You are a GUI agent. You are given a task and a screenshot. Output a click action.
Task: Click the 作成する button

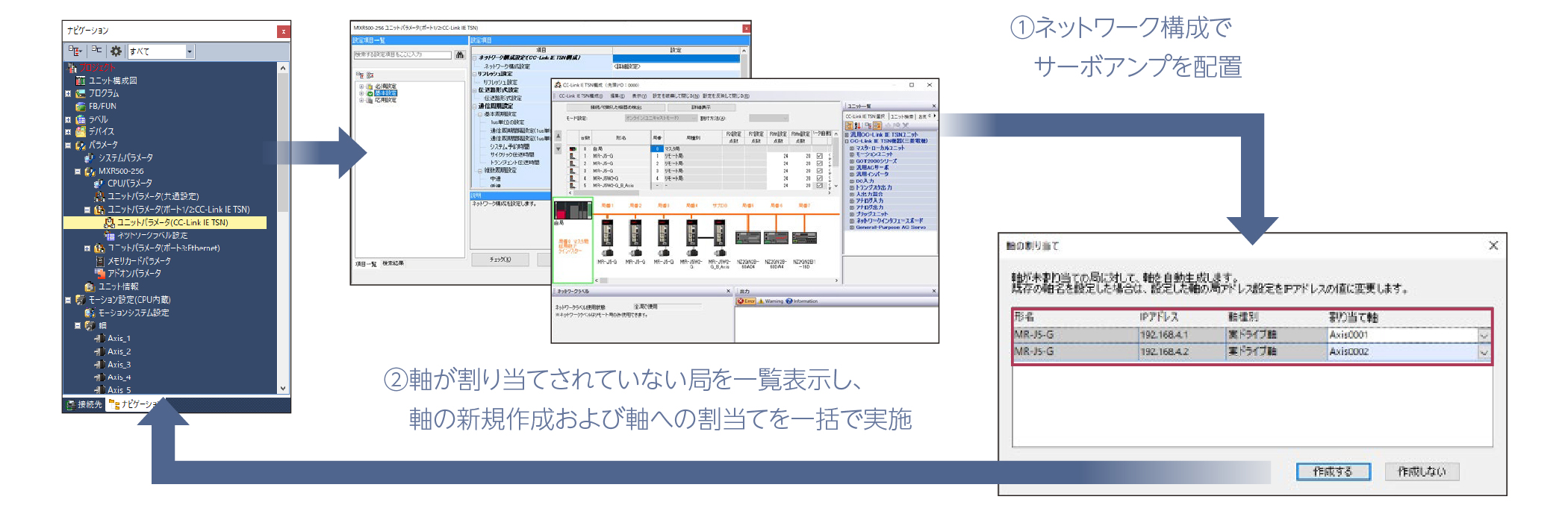[x=1333, y=471]
